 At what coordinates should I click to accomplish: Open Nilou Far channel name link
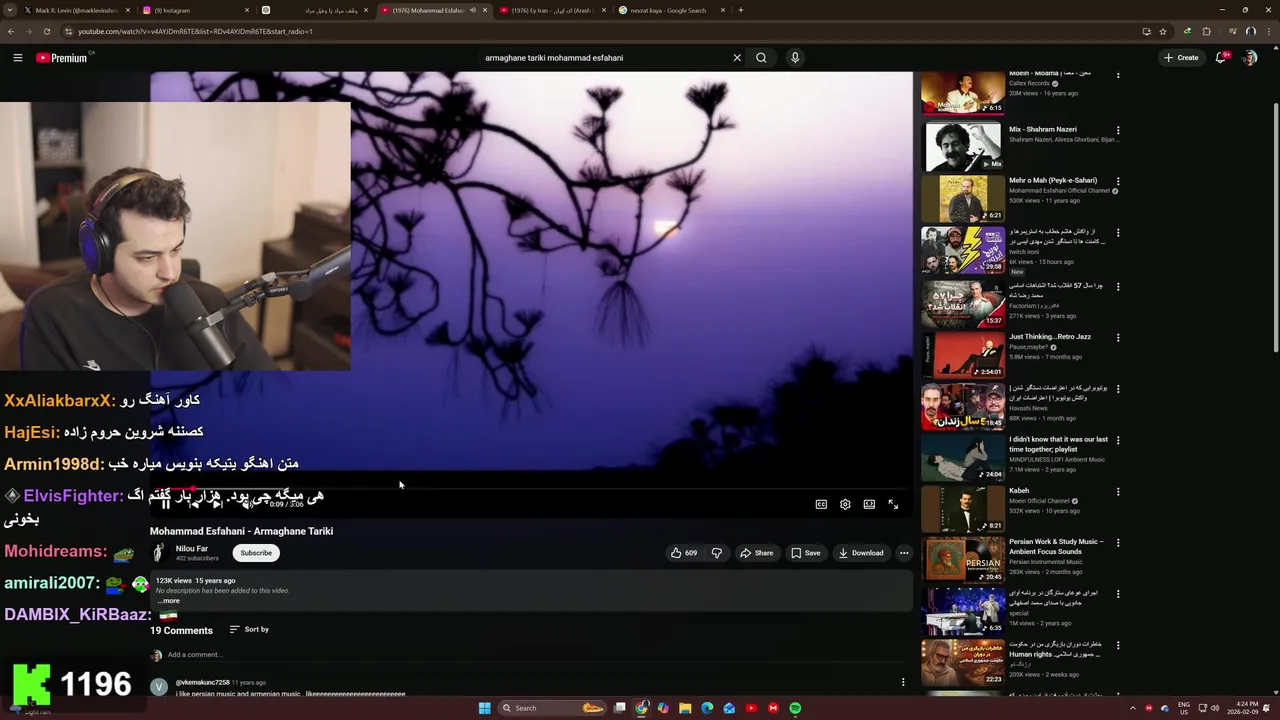click(192, 548)
